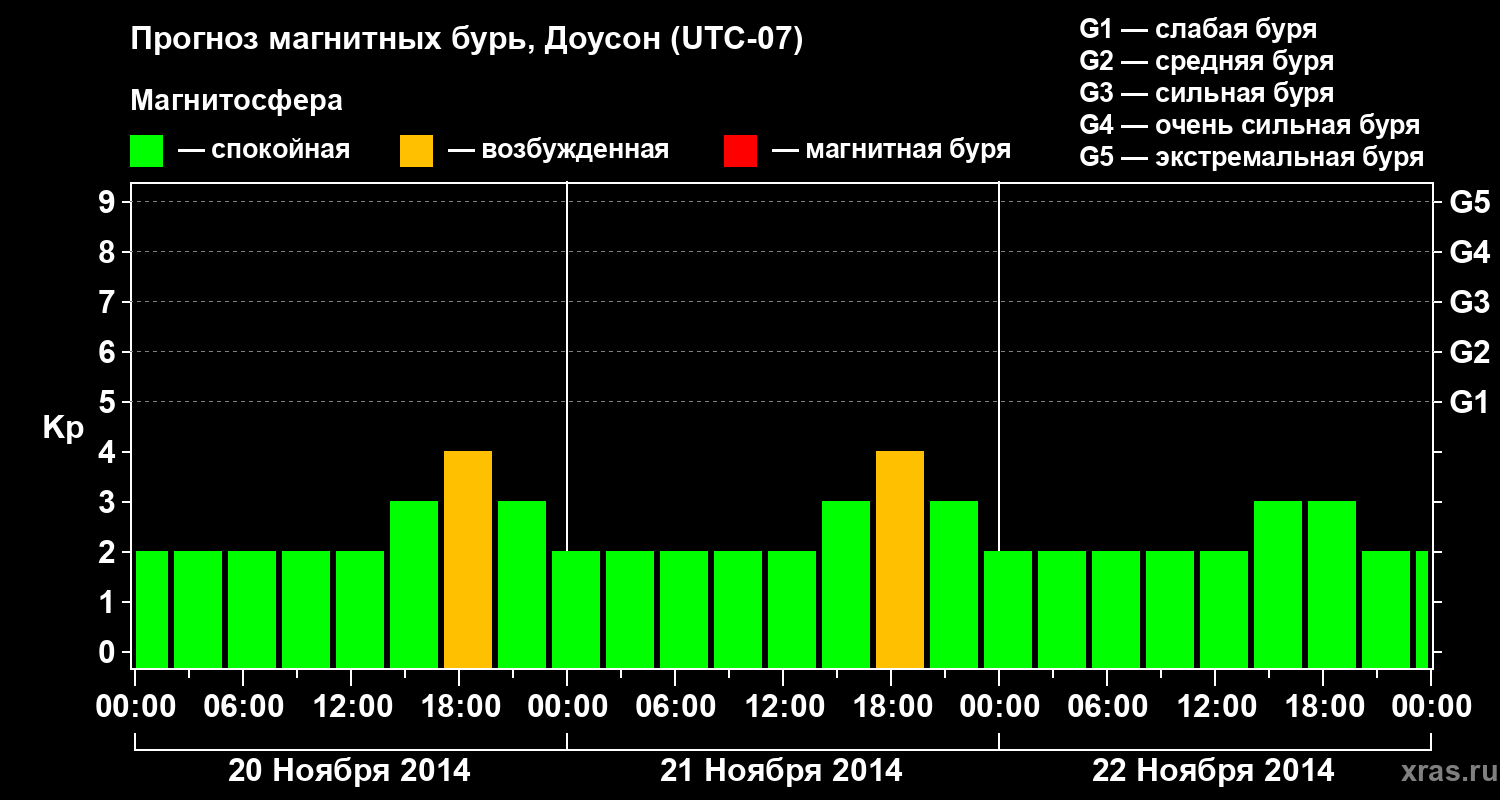Click the G4 label on the right axis
The image size is (1500, 800).
tap(1470, 252)
